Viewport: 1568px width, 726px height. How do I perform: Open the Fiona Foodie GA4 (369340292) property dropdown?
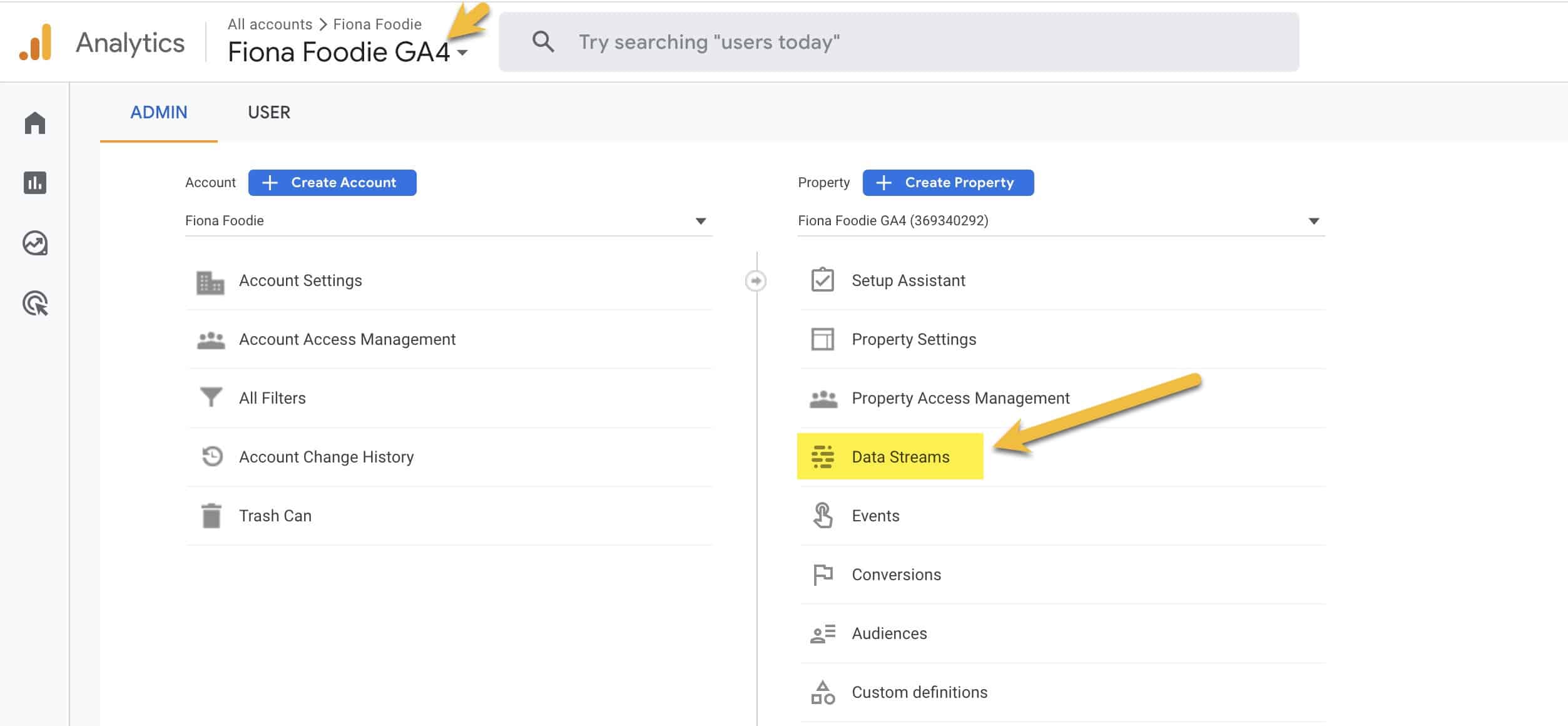click(x=1061, y=220)
